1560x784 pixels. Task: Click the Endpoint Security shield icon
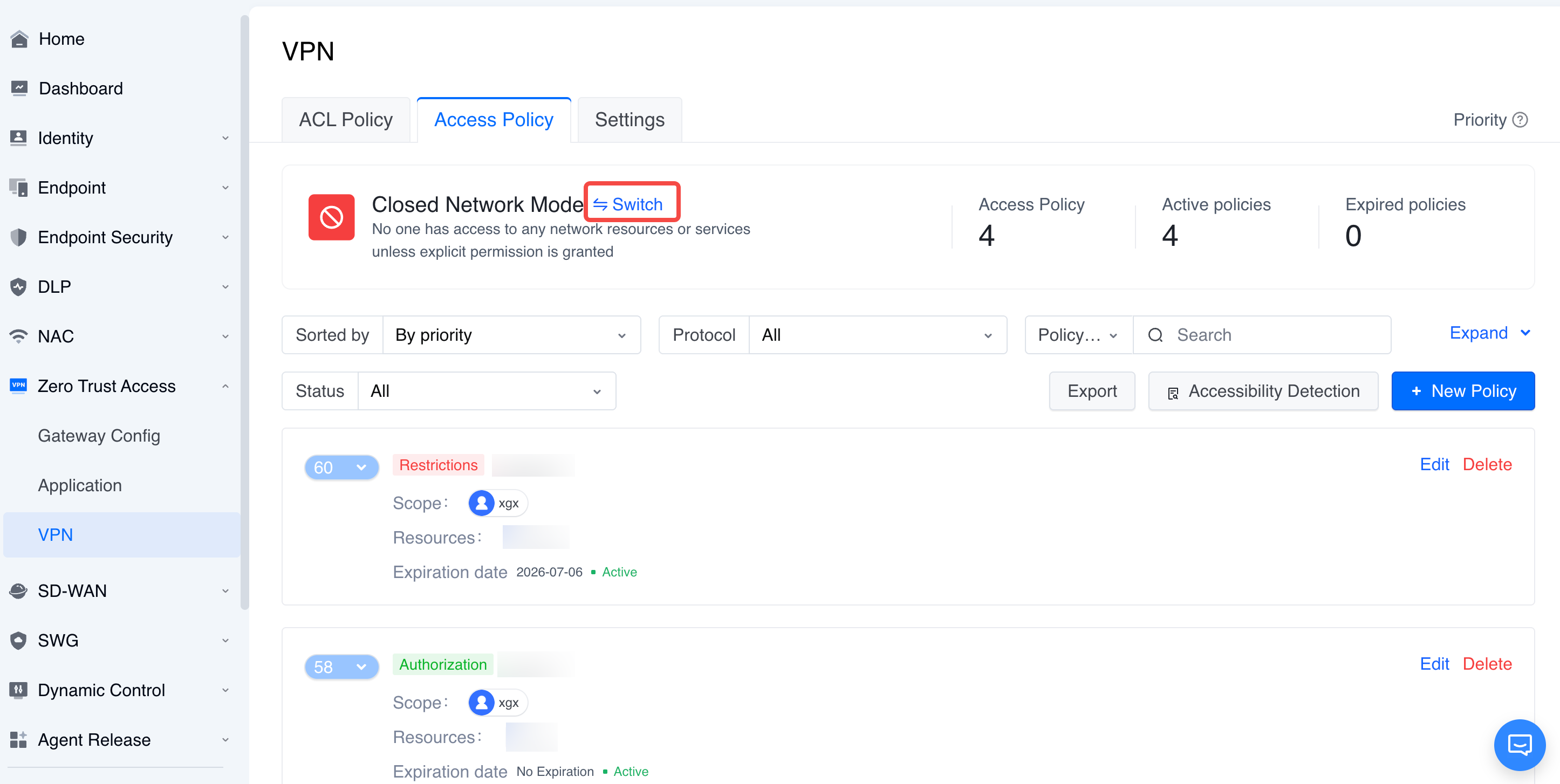(x=19, y=237)
